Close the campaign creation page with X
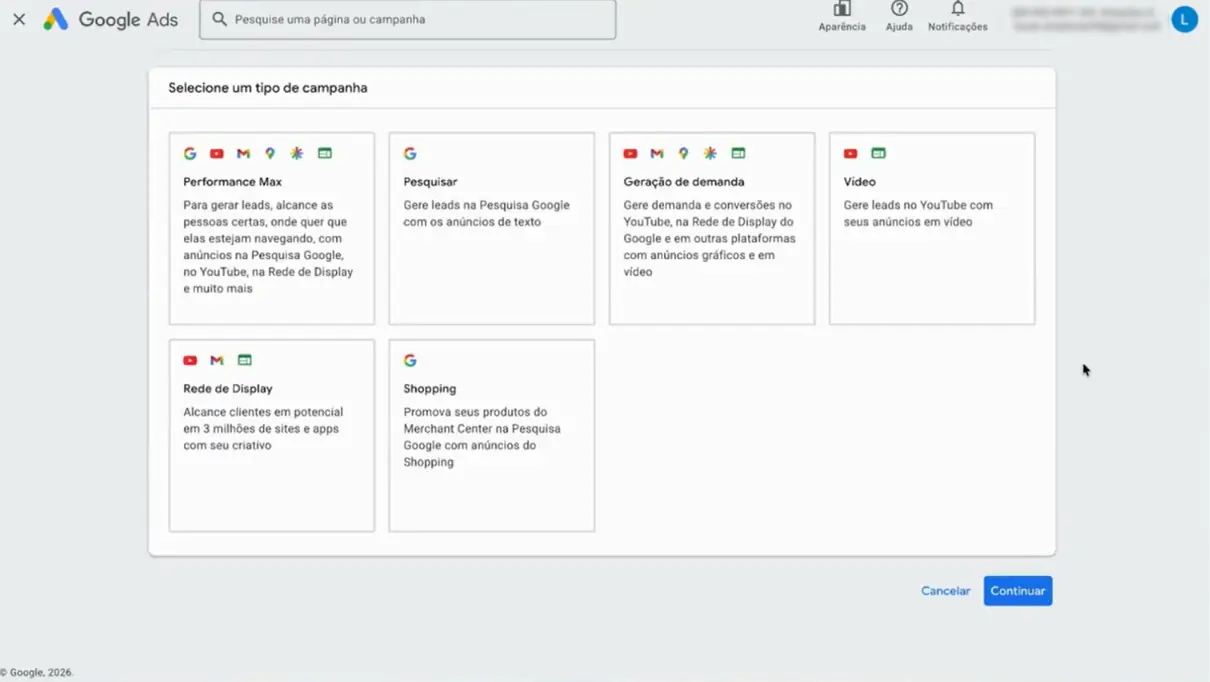This screenshot has height=682, width=1210. 19,19
